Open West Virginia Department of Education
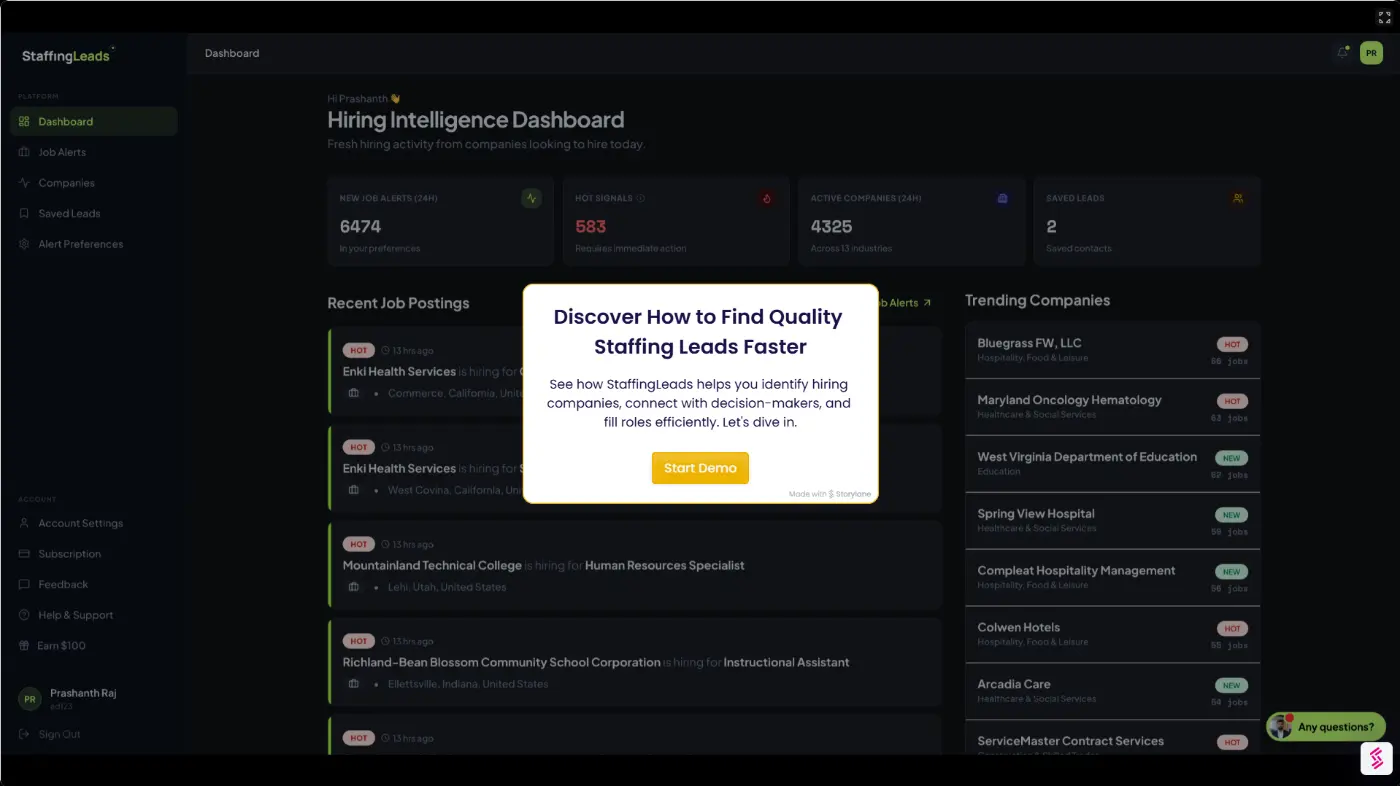 (1112, 464)
